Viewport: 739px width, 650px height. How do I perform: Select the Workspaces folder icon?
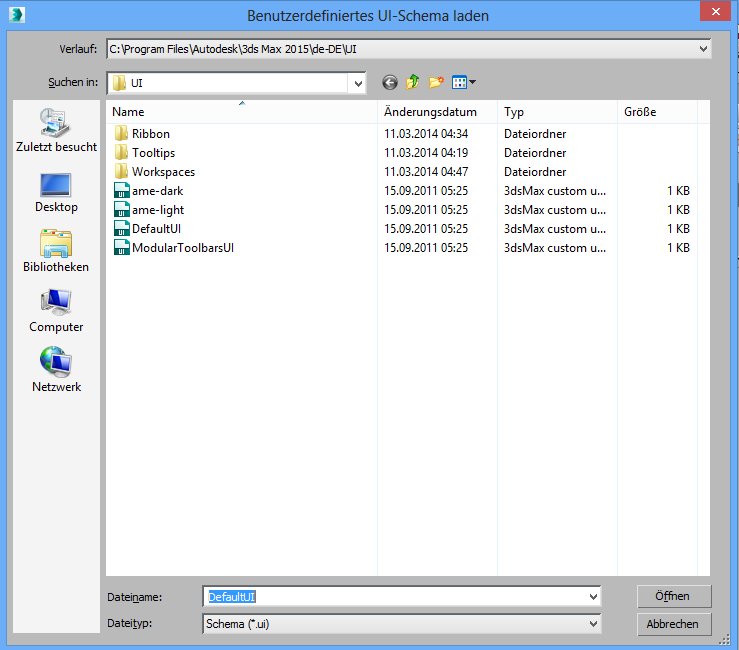(x=121, y=172)
